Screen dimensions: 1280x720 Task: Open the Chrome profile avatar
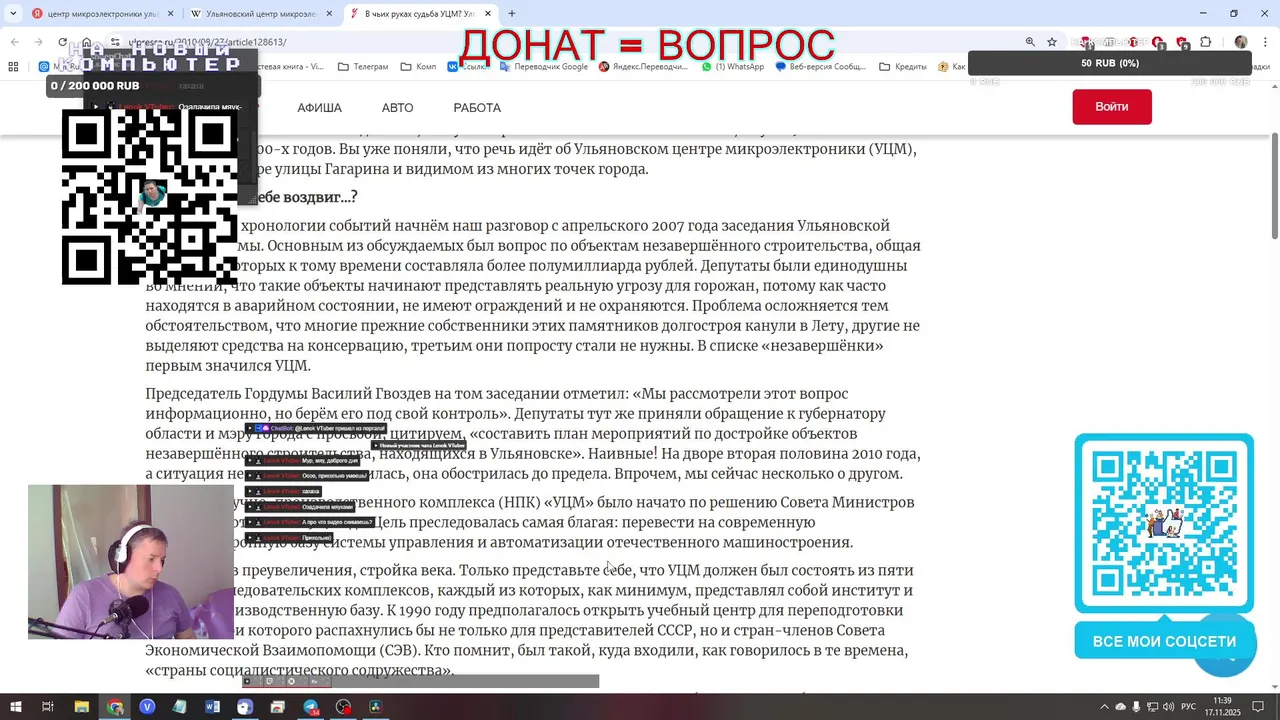(1241, 42)
